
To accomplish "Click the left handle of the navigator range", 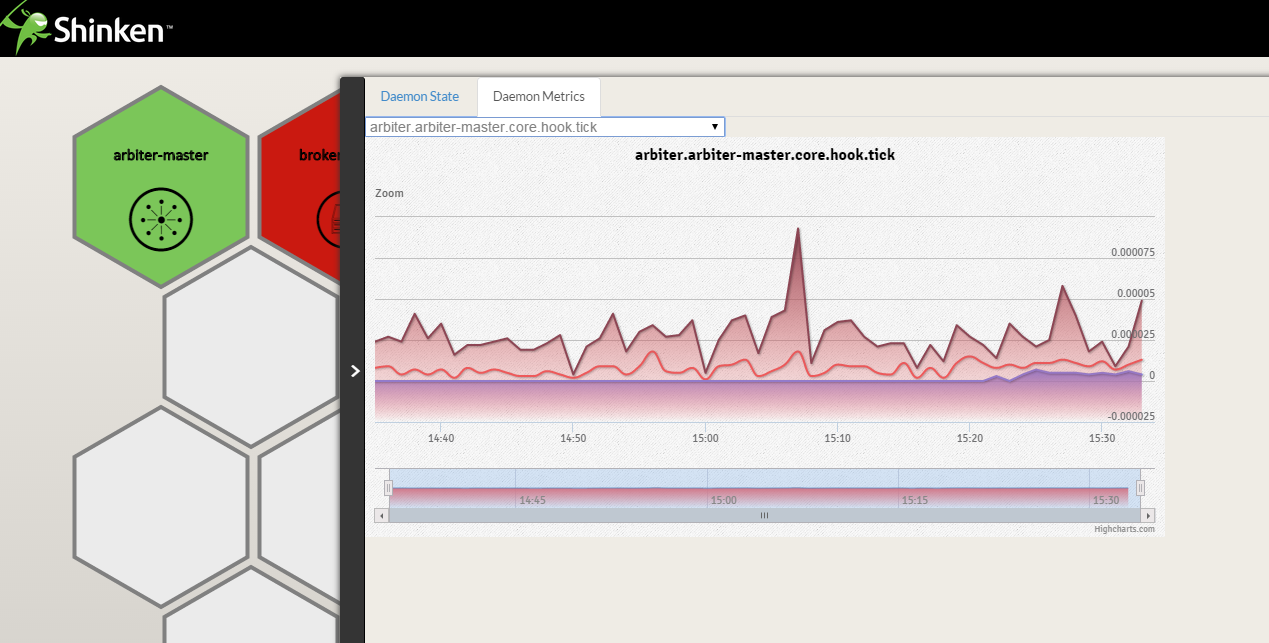I will point(389,488).
